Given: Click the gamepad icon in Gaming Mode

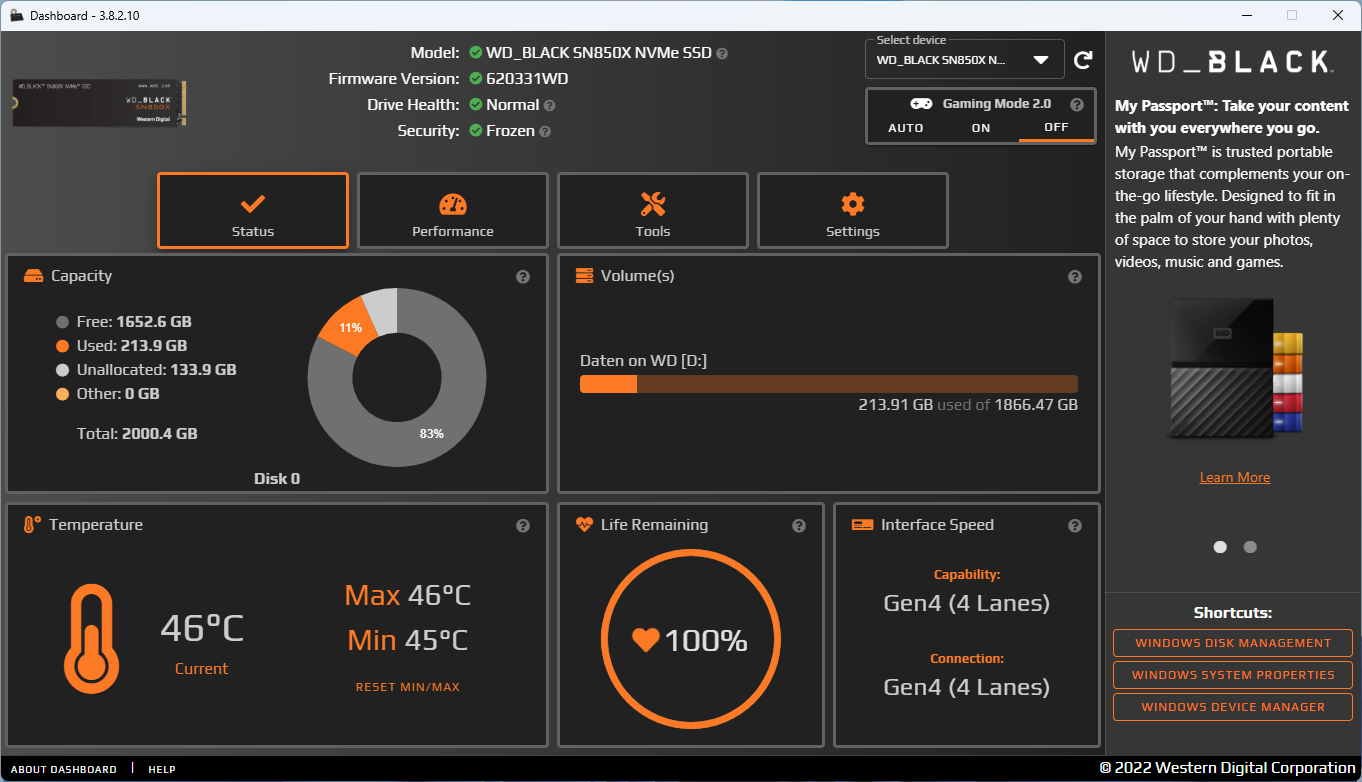Looking at the screenshot, I should pos(921,104).
